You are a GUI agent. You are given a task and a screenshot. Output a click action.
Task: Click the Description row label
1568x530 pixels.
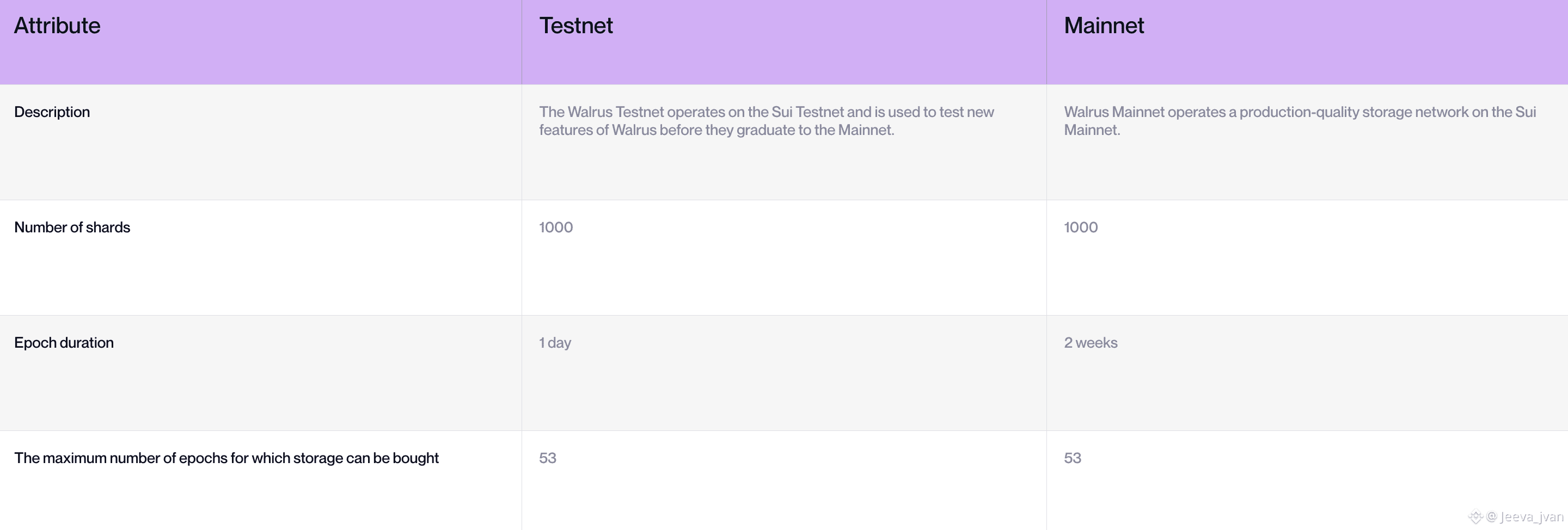(52, 112)
